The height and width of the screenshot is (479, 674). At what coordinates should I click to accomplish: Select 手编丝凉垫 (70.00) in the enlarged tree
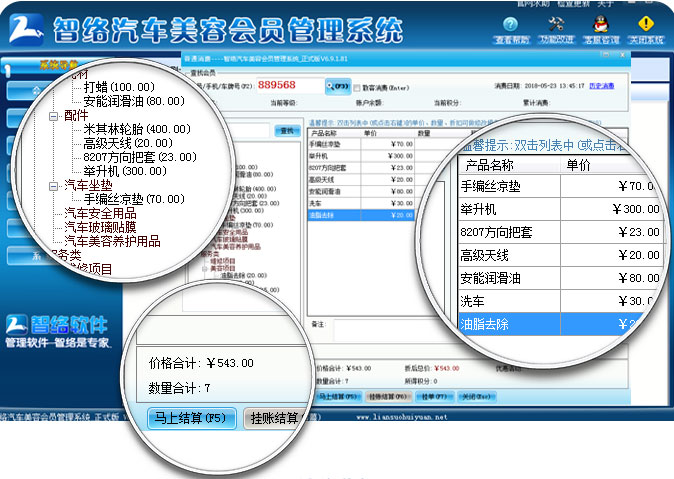pyautogui.click(x=134, y=199)
